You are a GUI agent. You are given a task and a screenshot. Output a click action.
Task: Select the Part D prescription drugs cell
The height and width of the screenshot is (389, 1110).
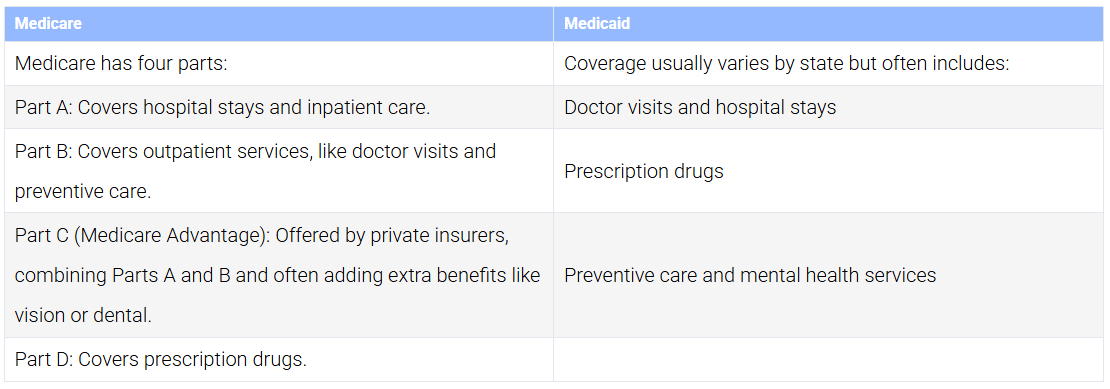[279, 360]
